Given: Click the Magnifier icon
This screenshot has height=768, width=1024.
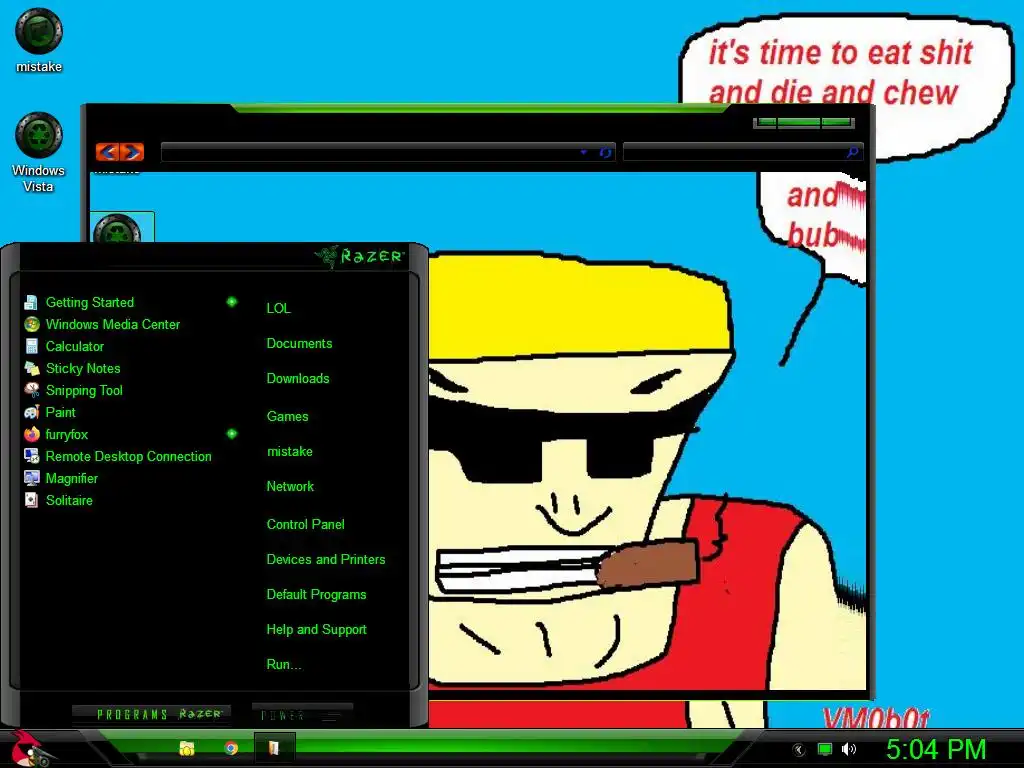Looking at the screenshot, I should [x=31, y=478].
